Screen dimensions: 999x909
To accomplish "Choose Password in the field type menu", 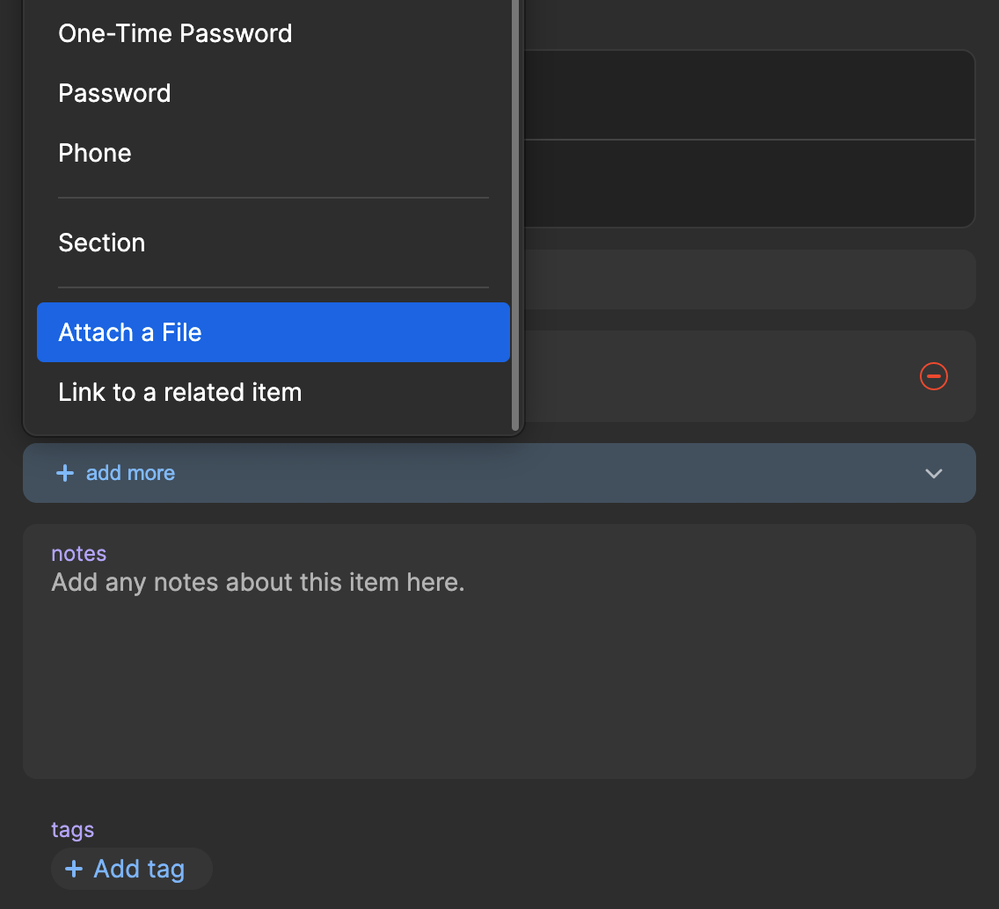I will (114, 93).
